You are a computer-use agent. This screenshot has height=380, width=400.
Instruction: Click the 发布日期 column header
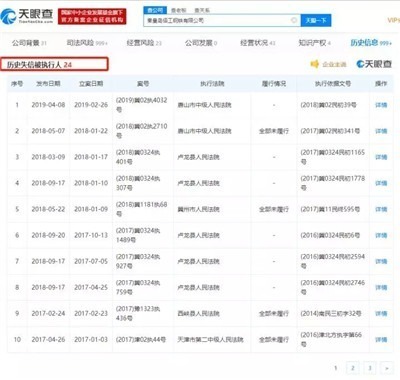pyautogui.click(x=48, y=84)
